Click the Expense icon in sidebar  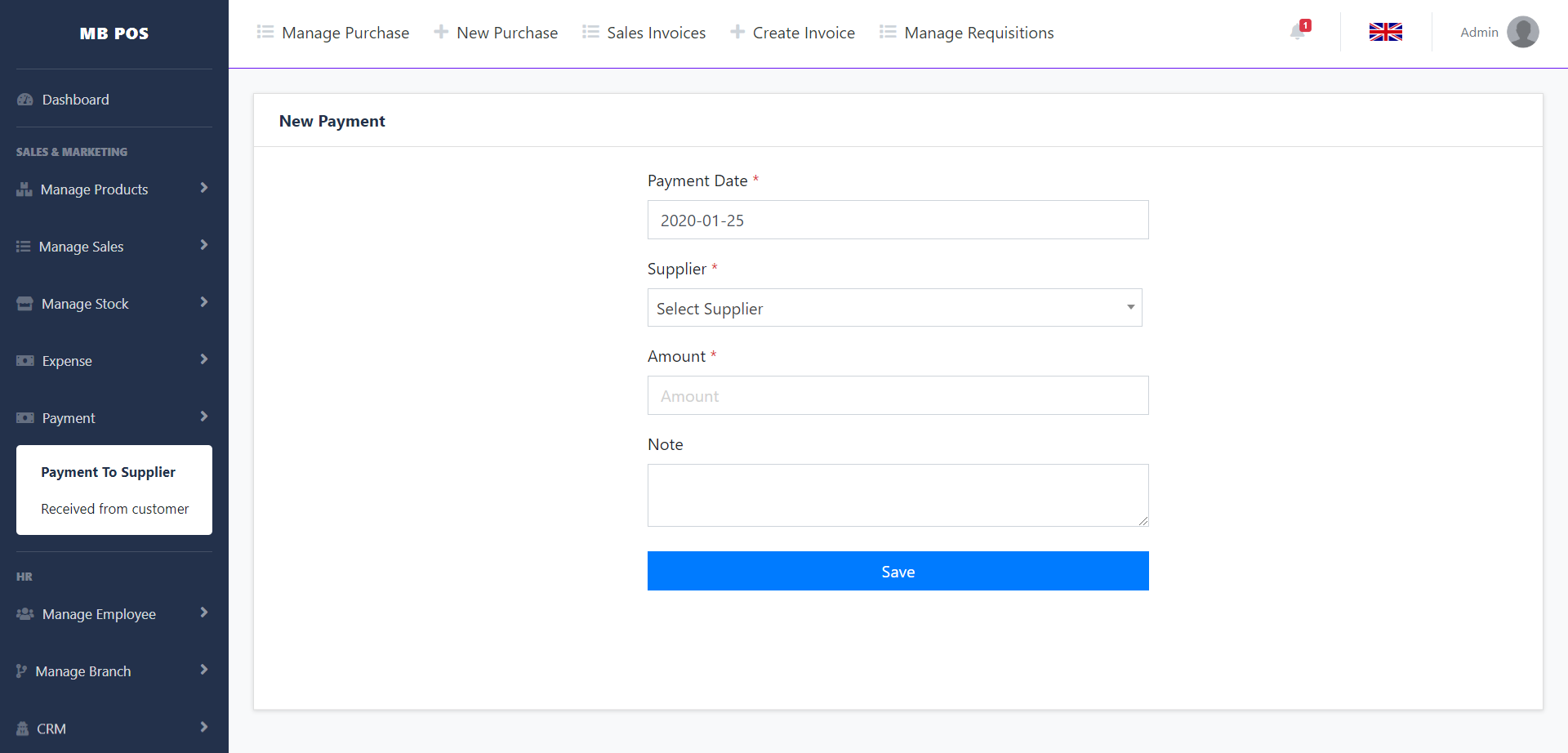(x=24, y=360)
